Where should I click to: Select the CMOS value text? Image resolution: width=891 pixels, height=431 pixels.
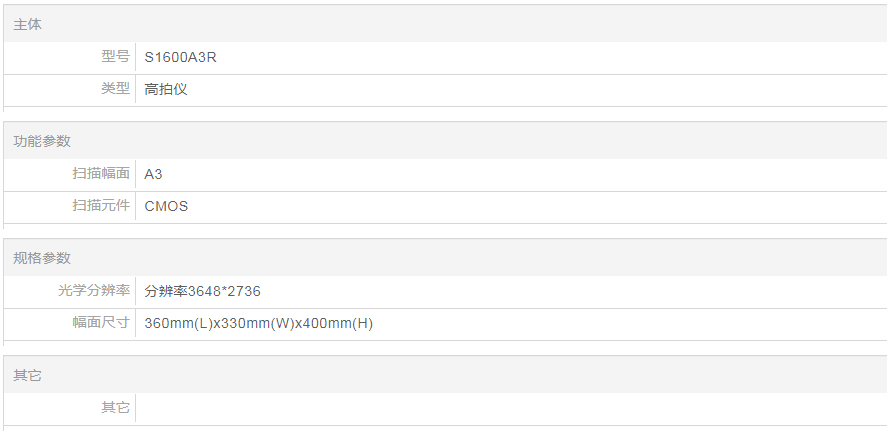166,207
